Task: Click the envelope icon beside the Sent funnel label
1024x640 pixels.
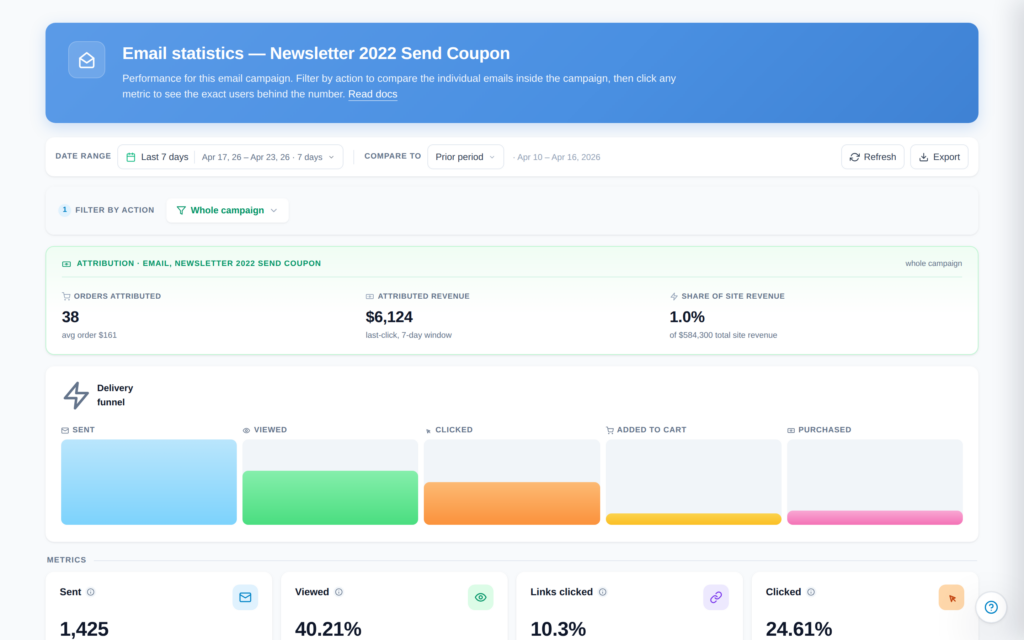Action: (x=65, y=430)
